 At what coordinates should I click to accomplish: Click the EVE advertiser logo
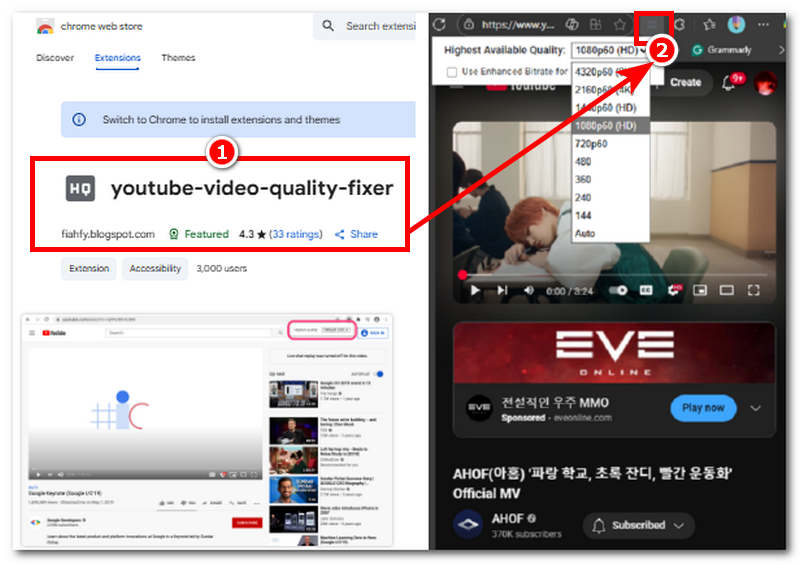point(479,408)
